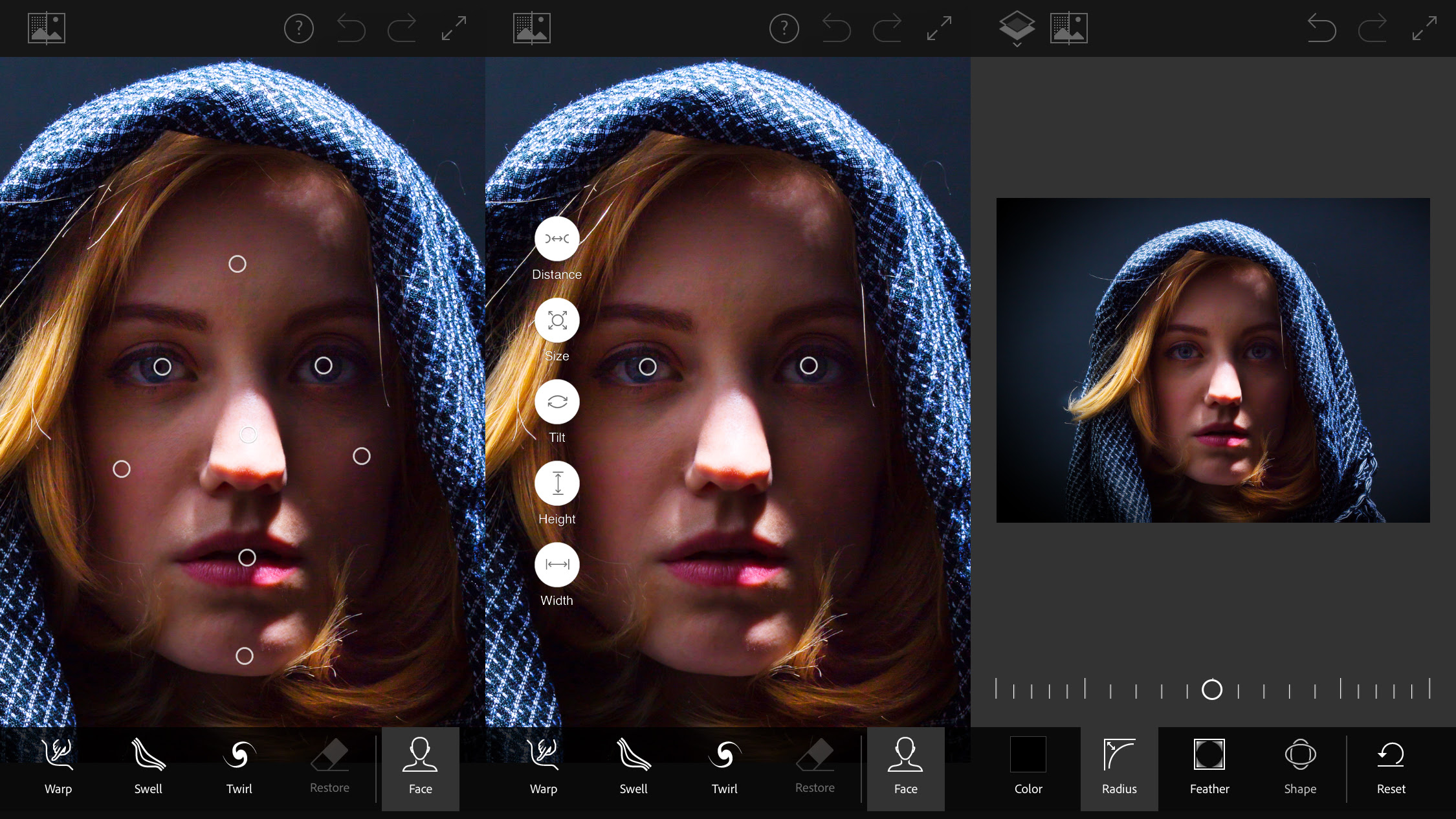Reset the vignette settings

pyautogui.click(x=1391, y=768)
